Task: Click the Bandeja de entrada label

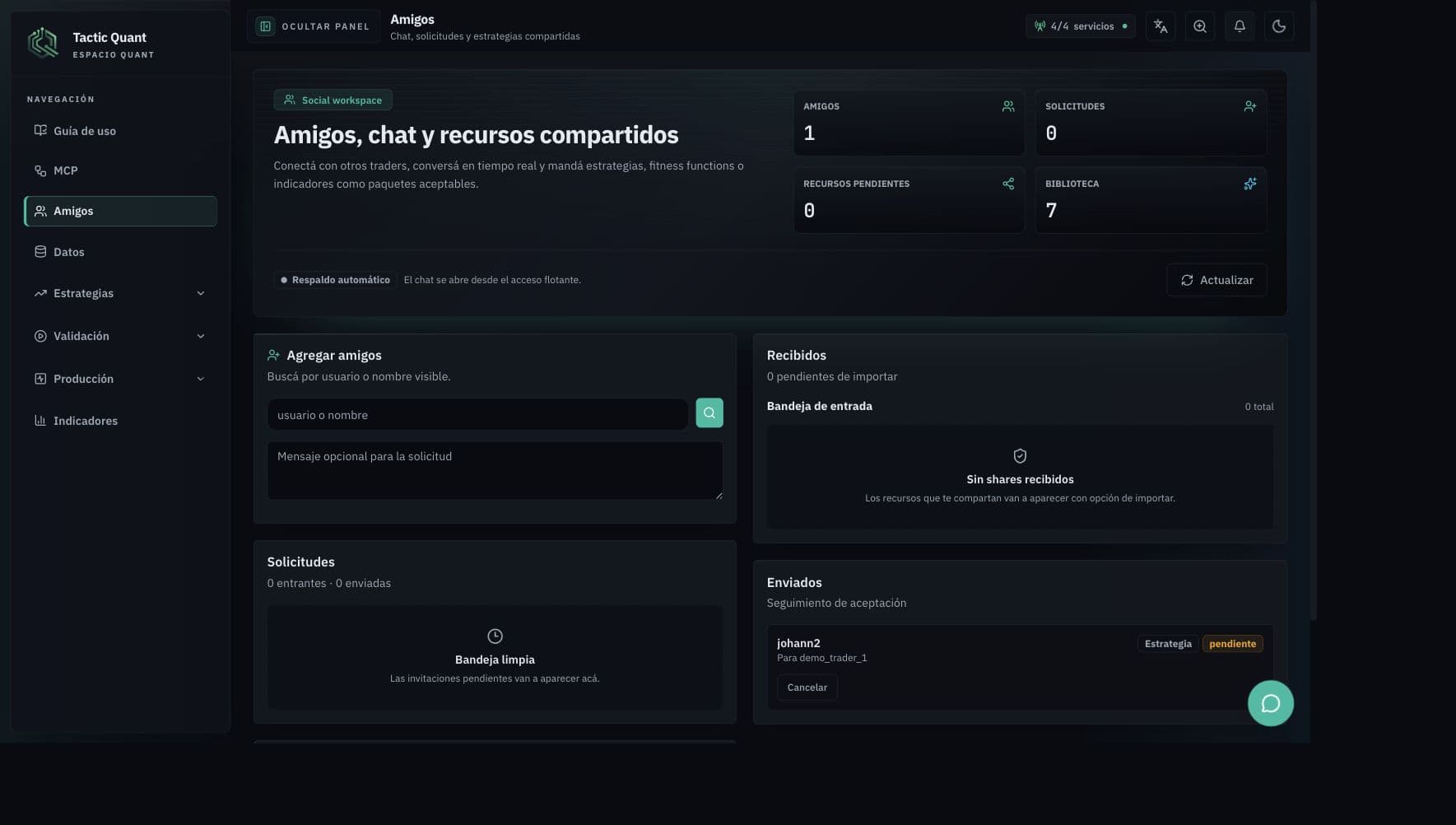Action: (x=819, y=406)
